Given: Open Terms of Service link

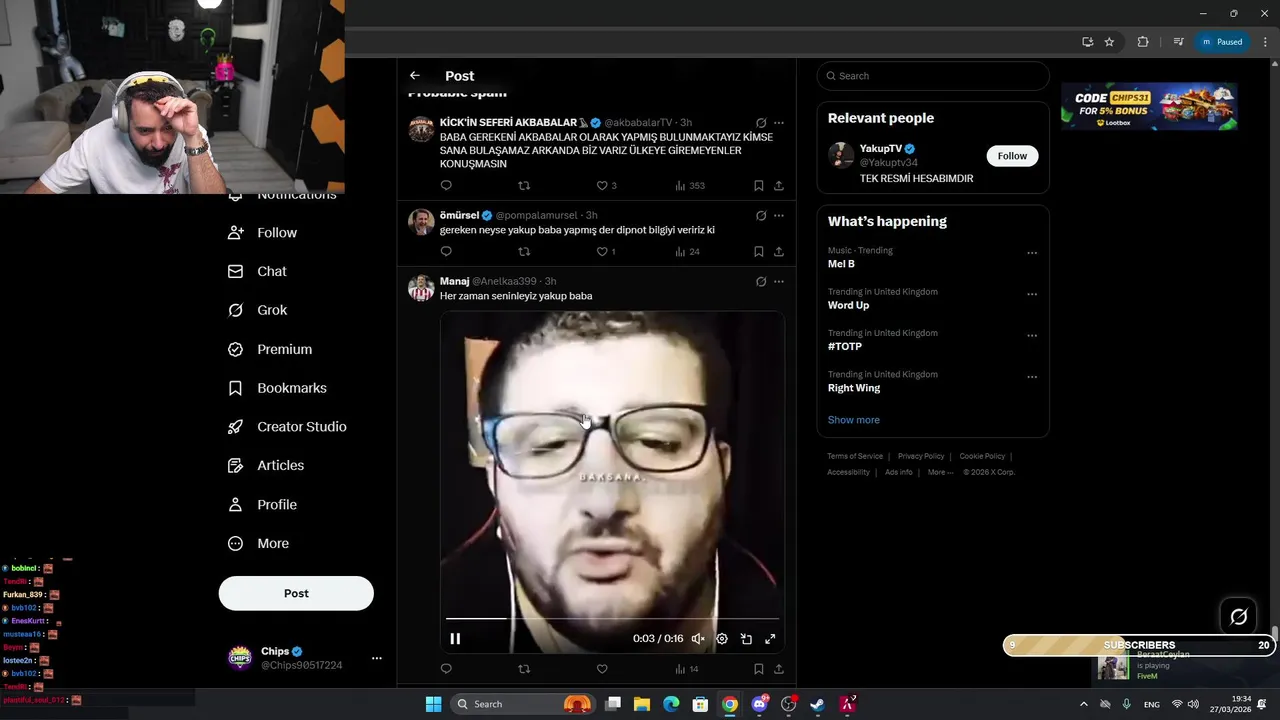Looking at the screenshot, I should pos(855,456).
